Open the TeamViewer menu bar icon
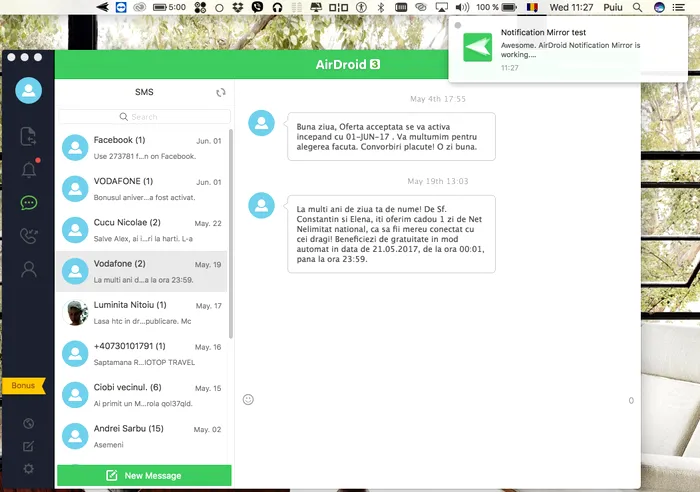The width and height of the screenshot is (700, 492). click(121, 7)
